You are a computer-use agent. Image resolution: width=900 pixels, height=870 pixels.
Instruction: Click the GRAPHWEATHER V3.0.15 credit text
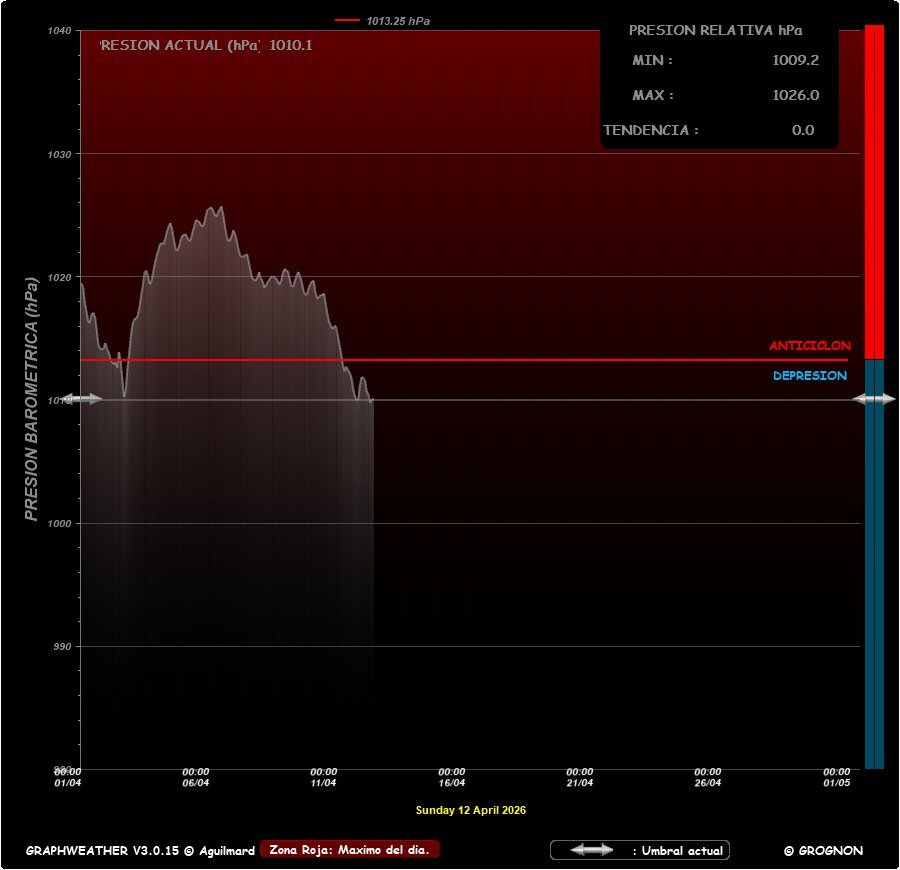139,851
